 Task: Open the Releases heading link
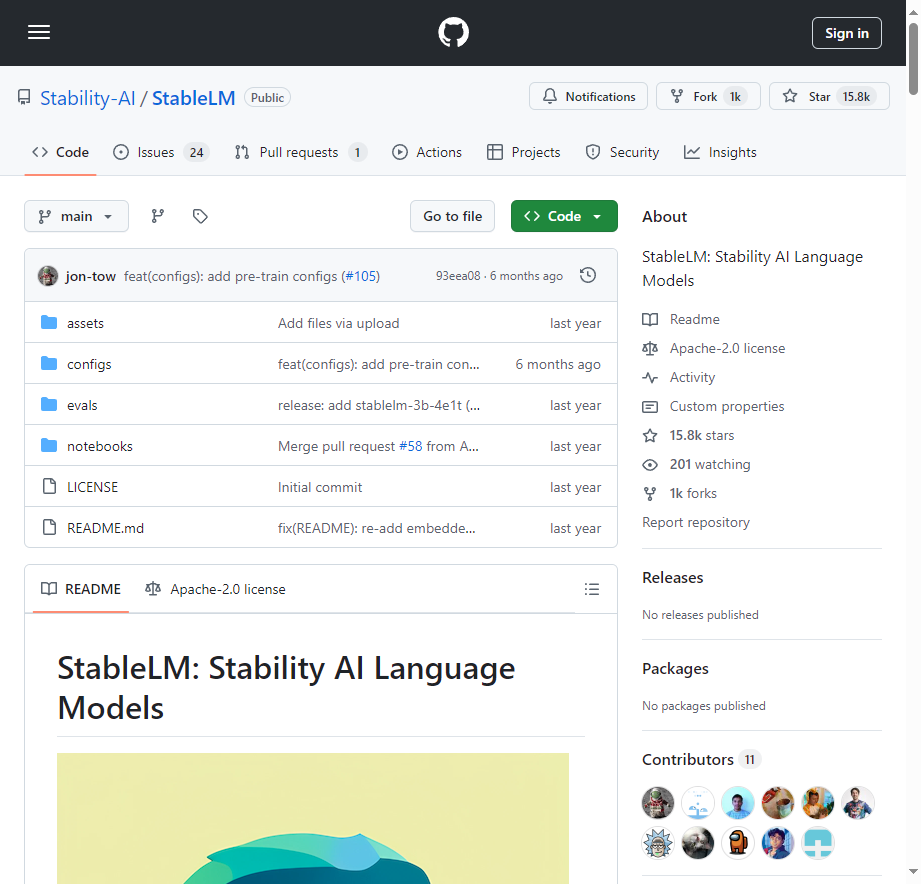[x=673, y=578]
